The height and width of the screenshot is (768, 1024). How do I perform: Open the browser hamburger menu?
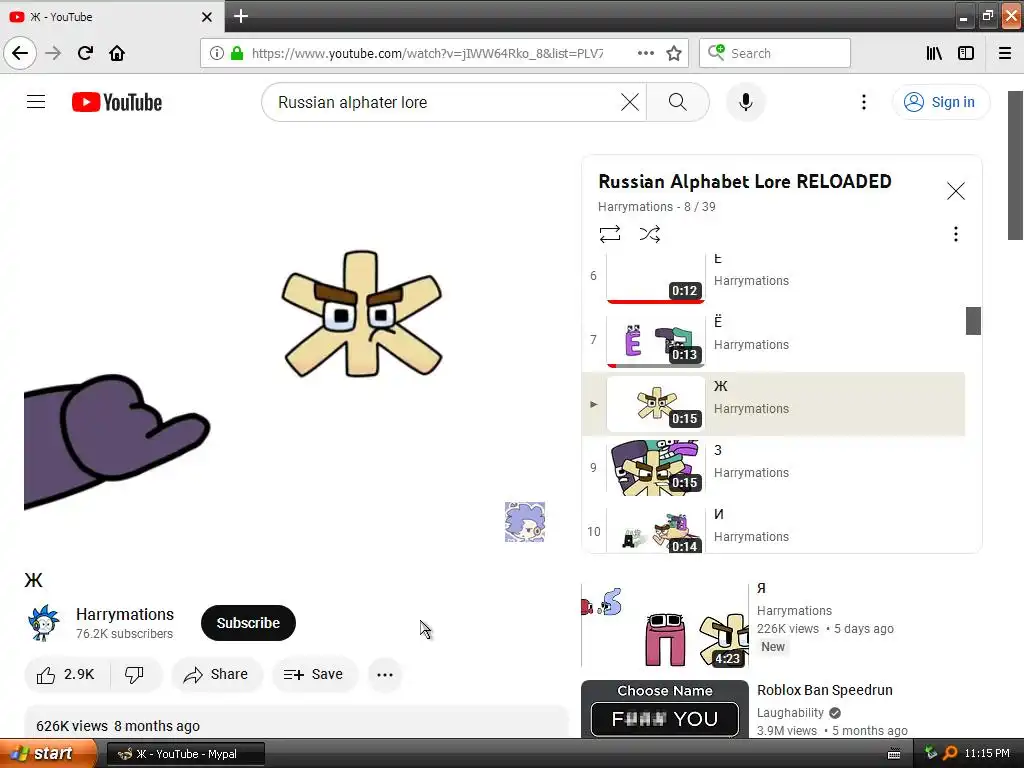pyautogui.click(x=1005, y=53)
